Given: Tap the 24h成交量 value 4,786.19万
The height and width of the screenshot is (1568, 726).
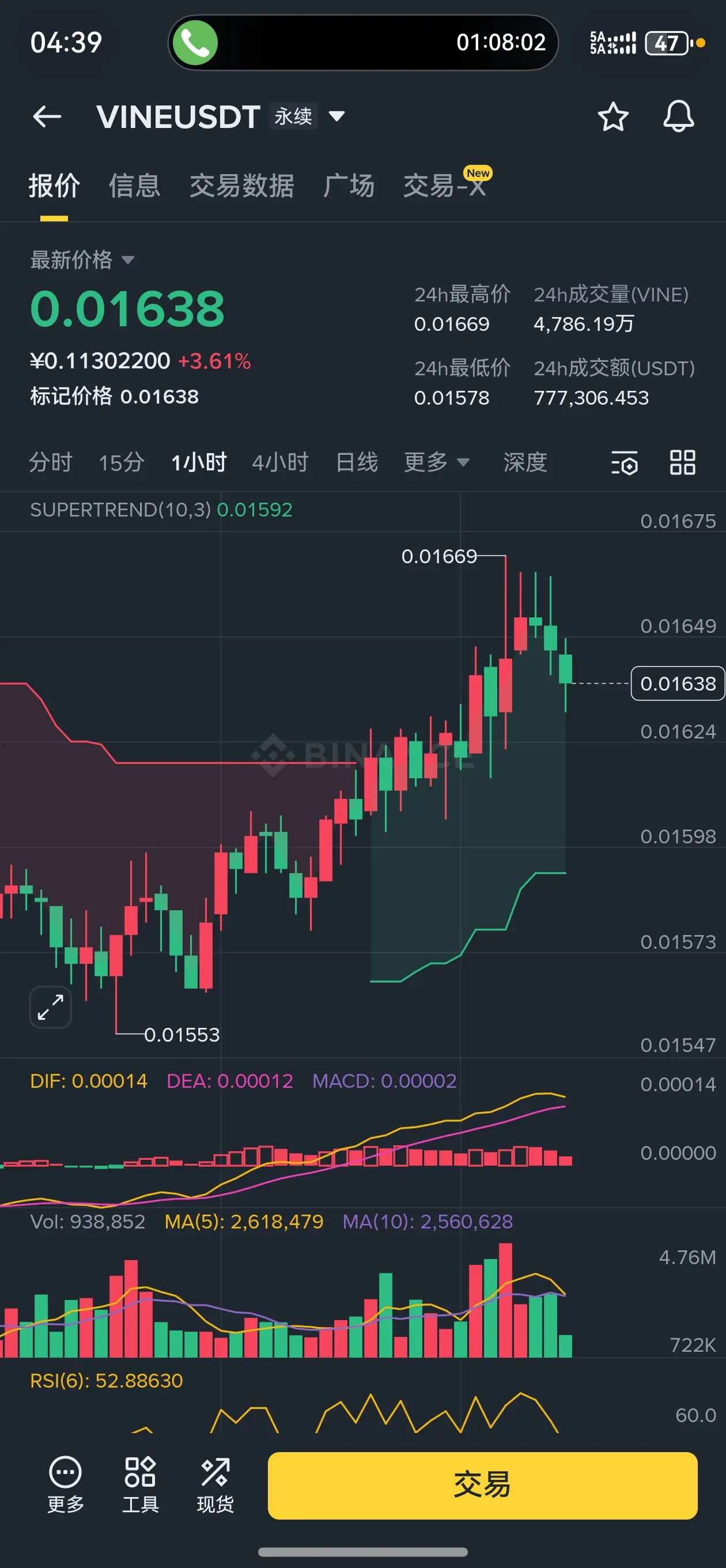Looking at the screenshot, I should (584, 324).
